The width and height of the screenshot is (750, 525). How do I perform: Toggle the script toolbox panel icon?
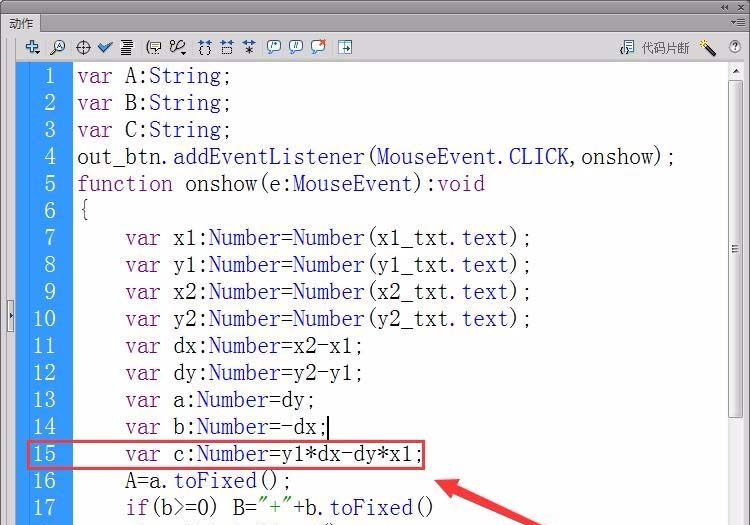coord(345,47)
